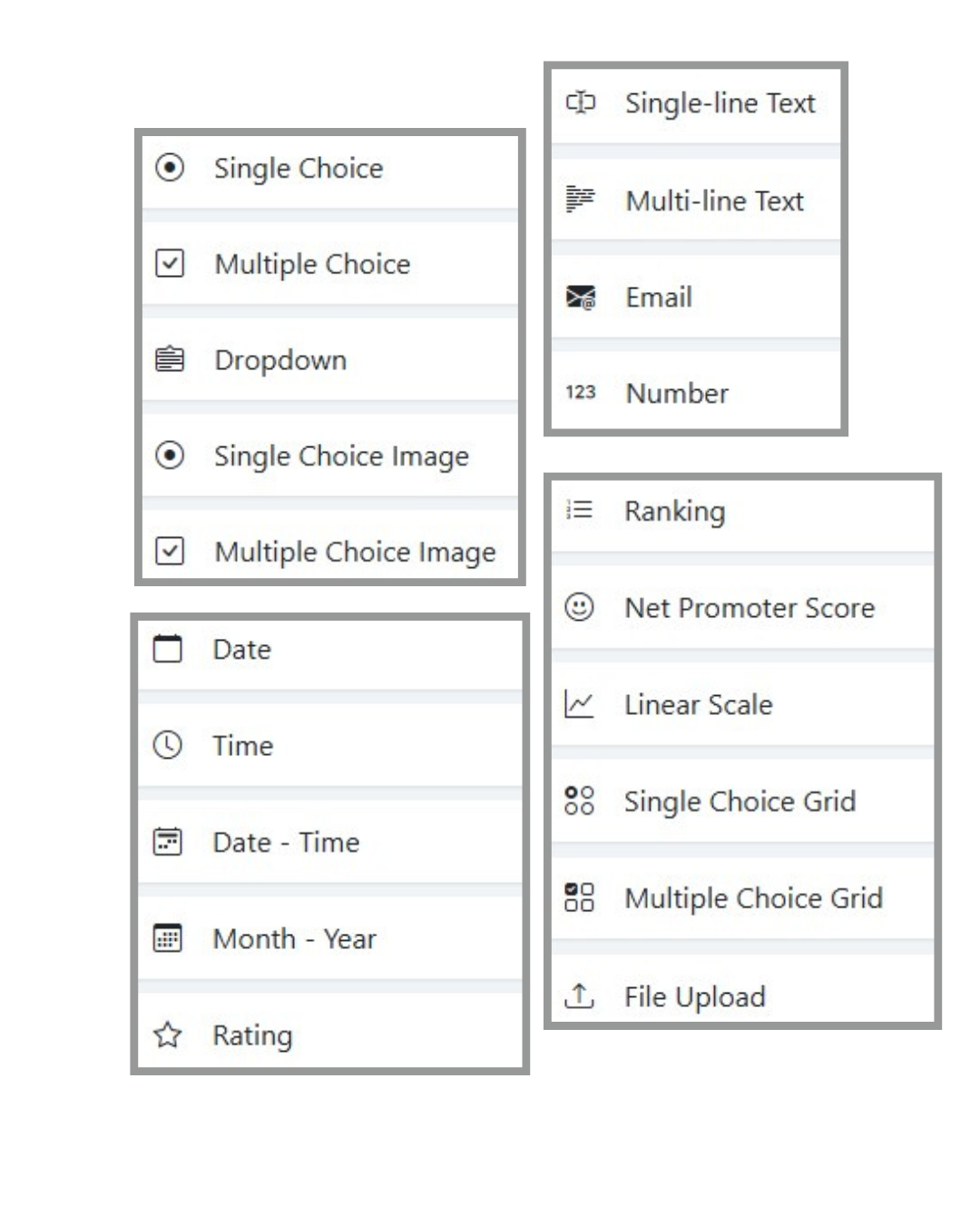Select the Single Choice Image option

click(341, 456)
